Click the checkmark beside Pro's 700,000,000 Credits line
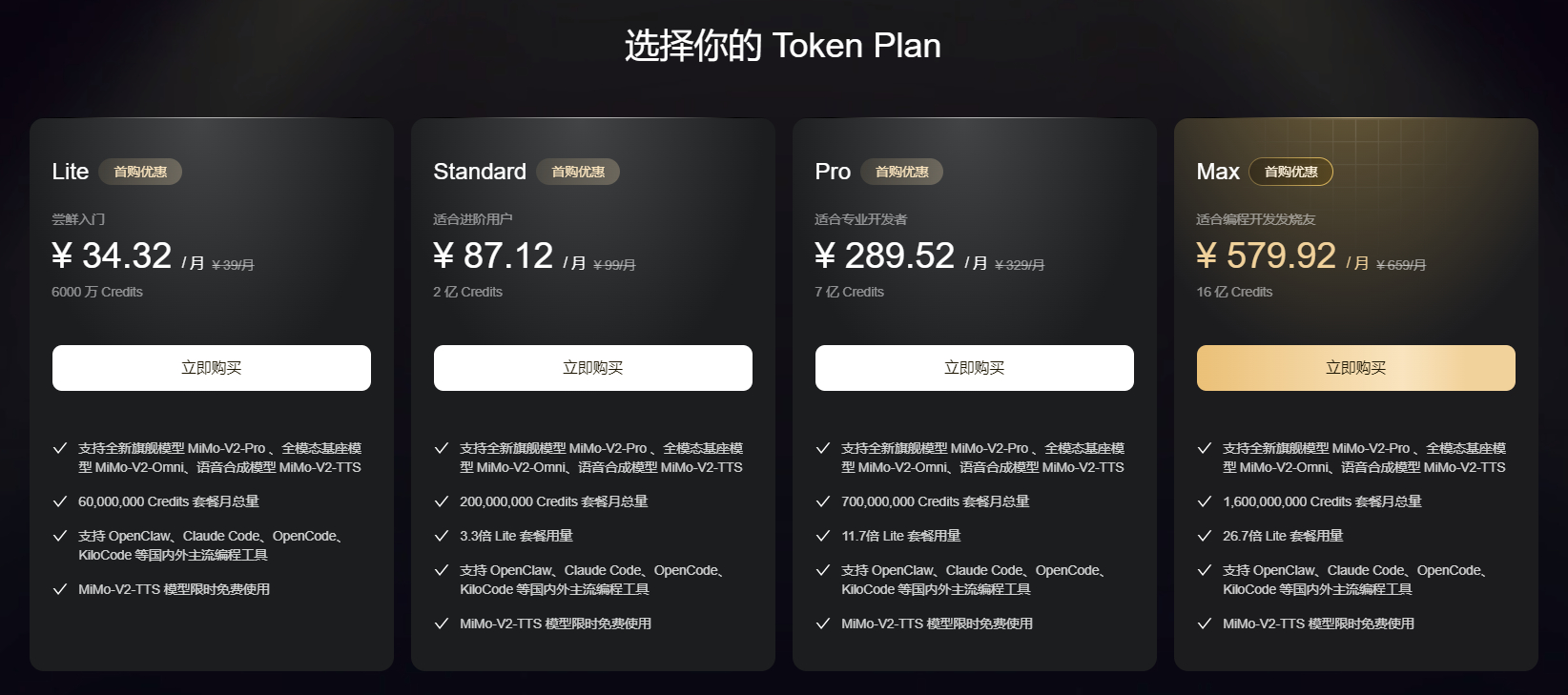This screenshot has height=695, width=1568. pos(822,501)
